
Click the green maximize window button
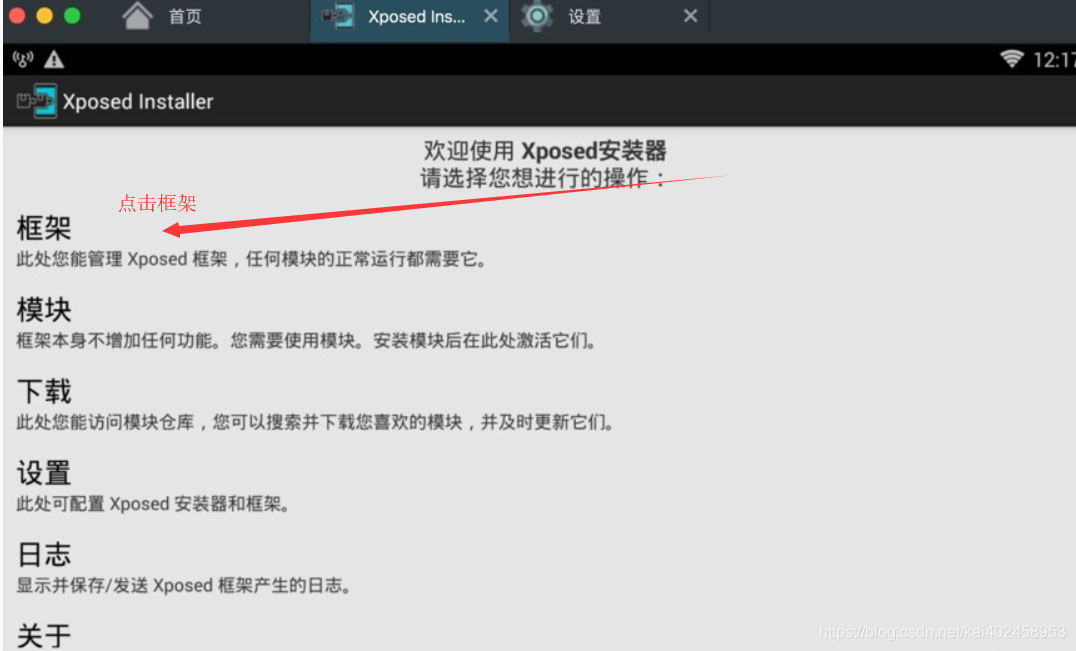[72, 16]
